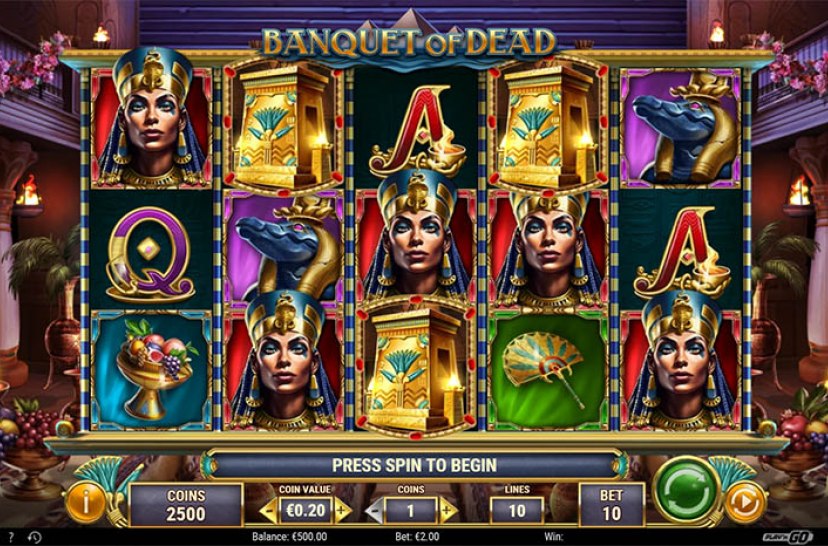Increase coin value with plus arrow

tap(342, 511)
